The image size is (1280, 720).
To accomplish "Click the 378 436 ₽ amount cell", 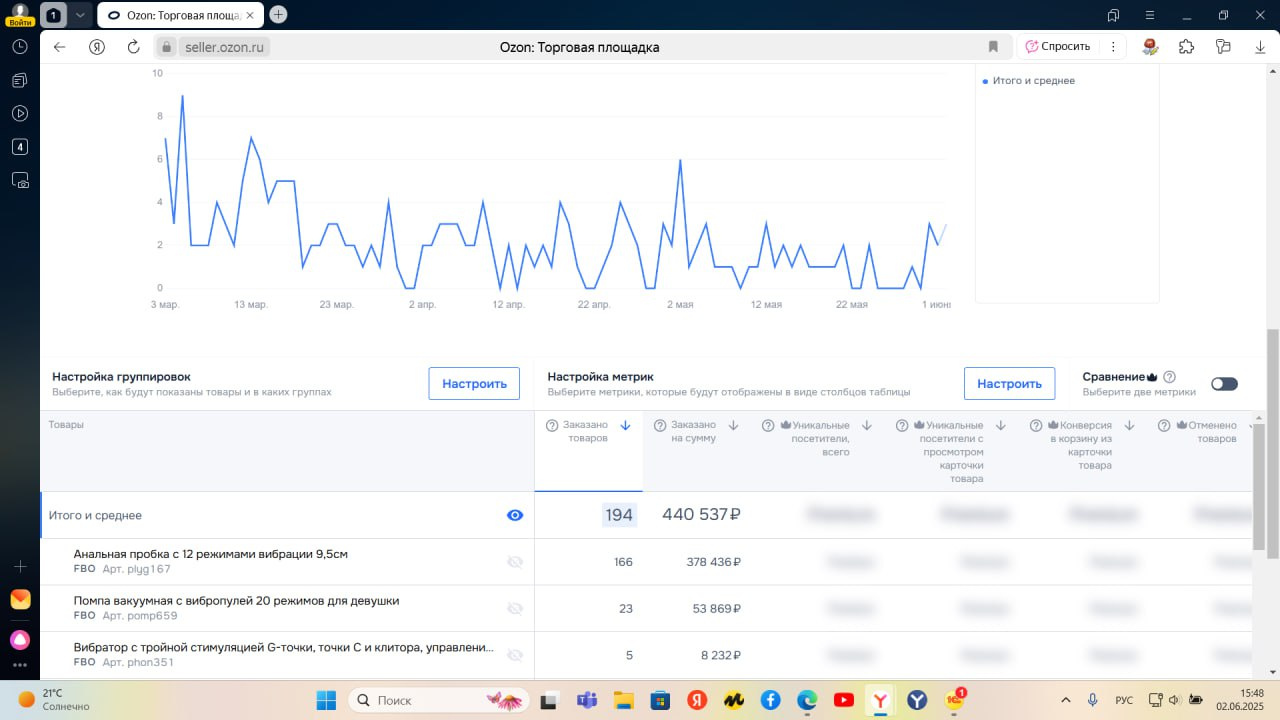I will point(713,562).
